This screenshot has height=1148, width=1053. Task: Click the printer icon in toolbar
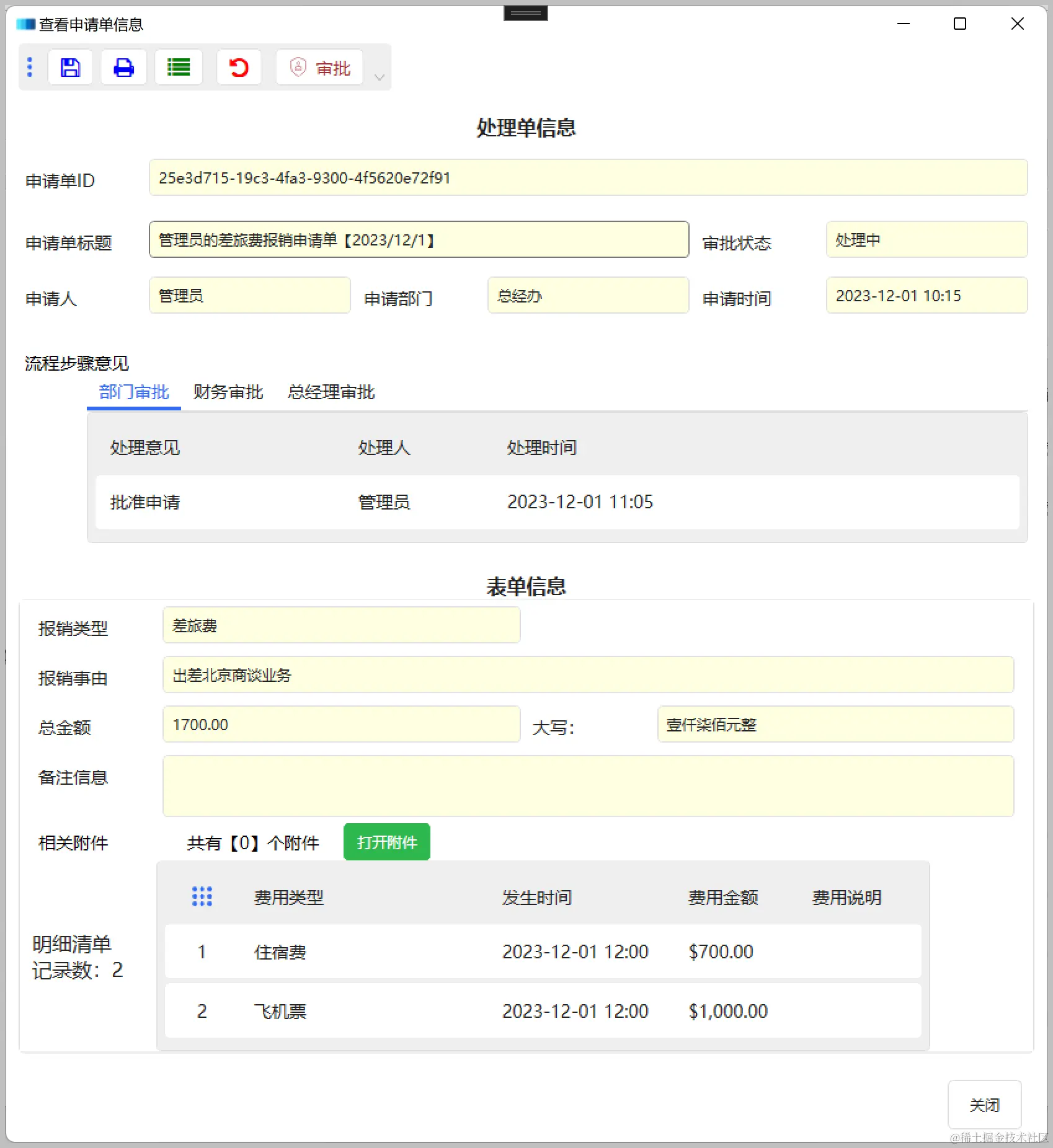coord(123,67)
